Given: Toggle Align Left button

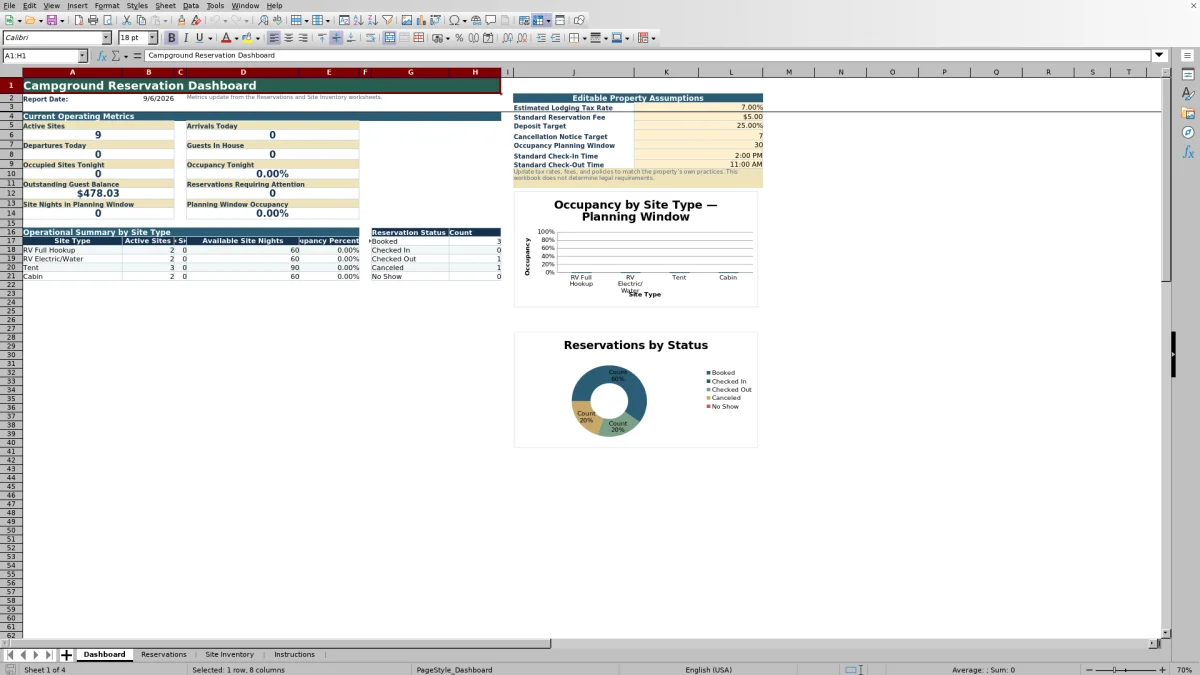Looking at the screenshot, I should pos(273,38).
